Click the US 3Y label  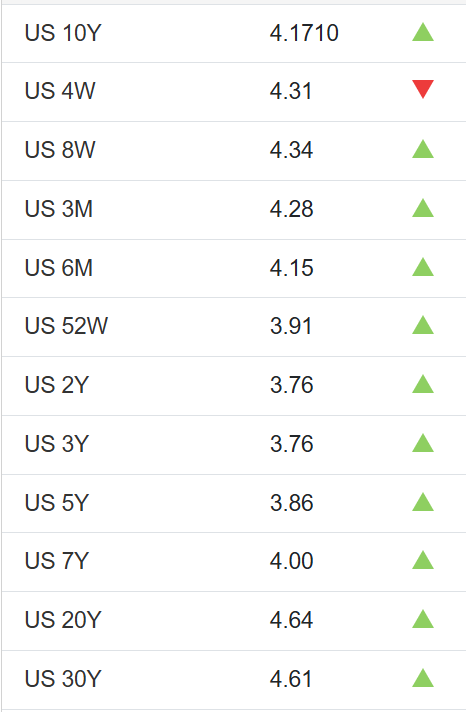(57, 444)
